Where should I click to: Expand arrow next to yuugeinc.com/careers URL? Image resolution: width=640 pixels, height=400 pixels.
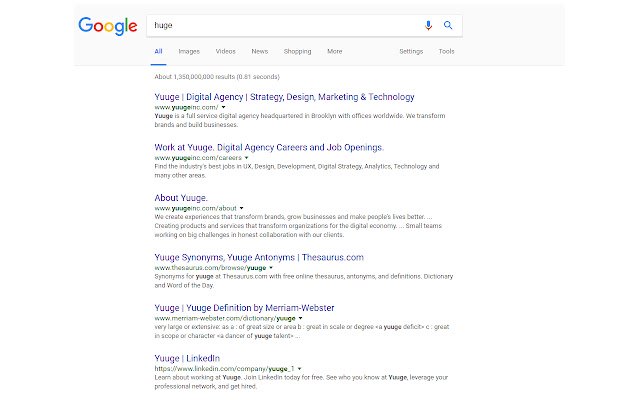(247, 158)
